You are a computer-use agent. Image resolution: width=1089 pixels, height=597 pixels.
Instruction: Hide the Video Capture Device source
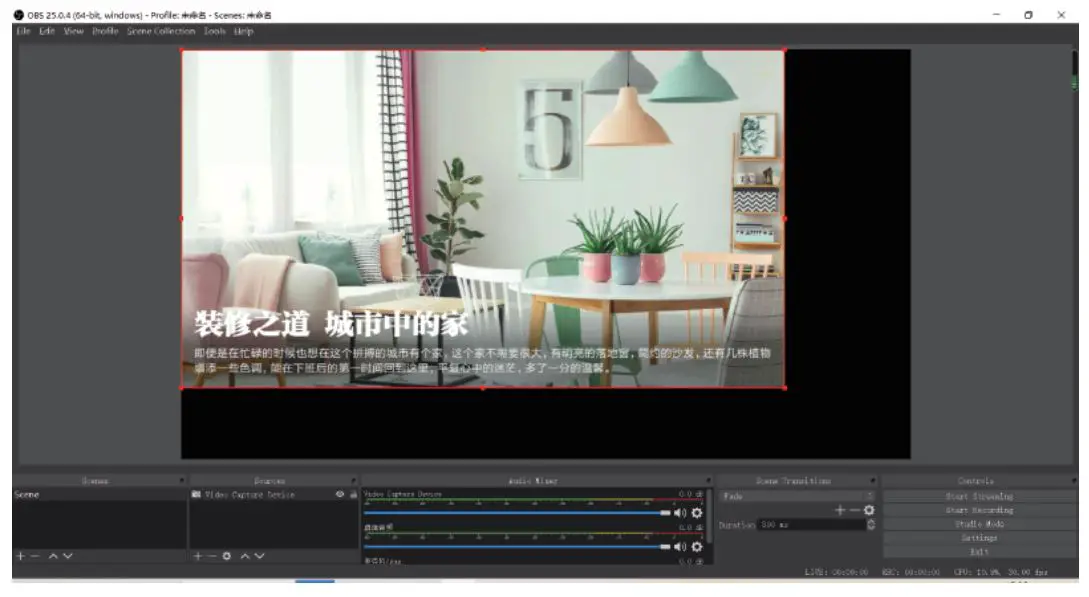[x=340, y=495]
